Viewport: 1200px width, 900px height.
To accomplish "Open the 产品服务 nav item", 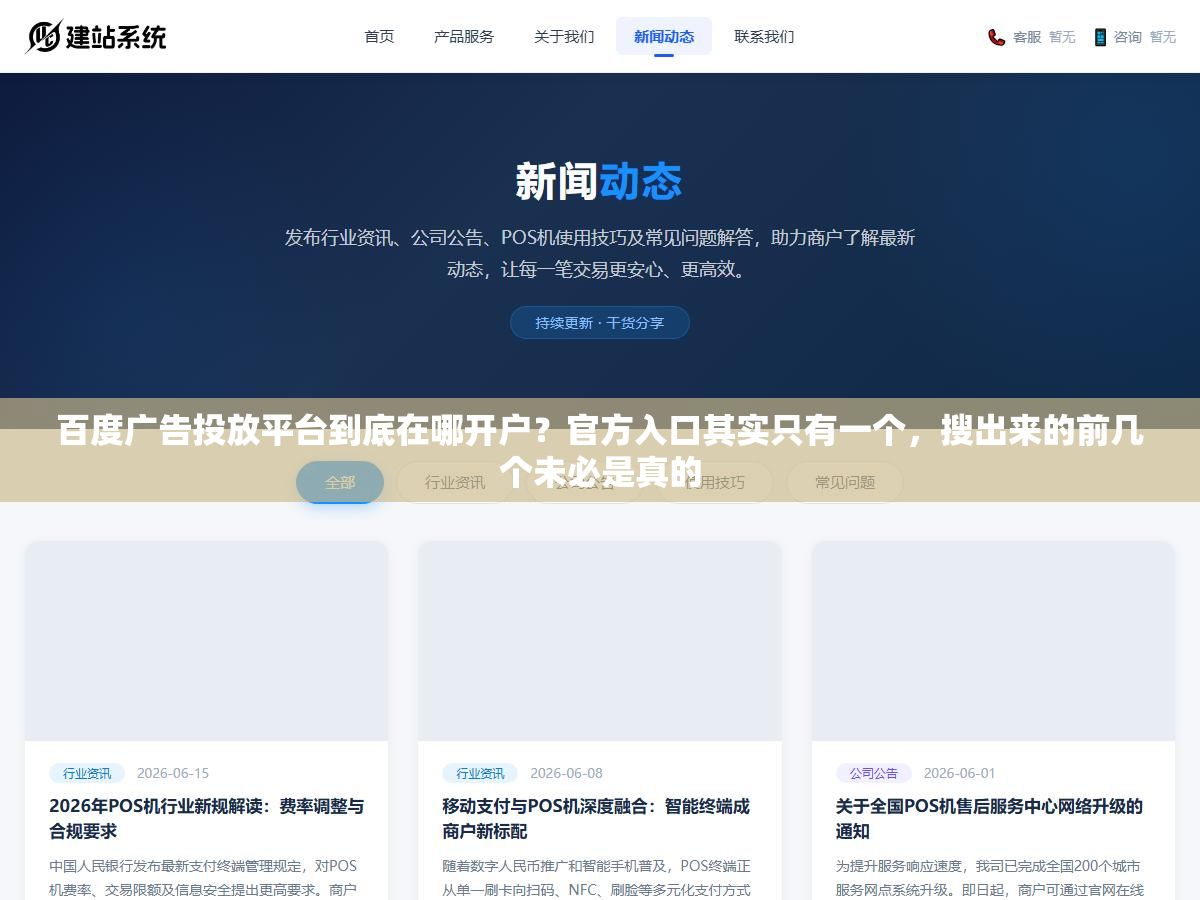I will pyautogui.click(x=464, y=36).
